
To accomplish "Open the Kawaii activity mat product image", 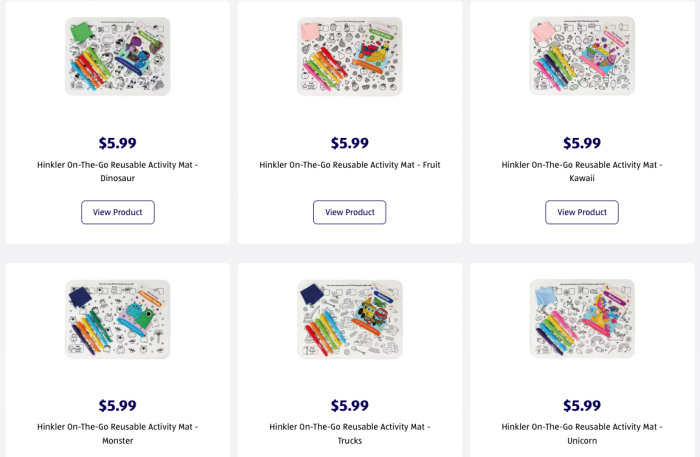I will coord(581,56).
